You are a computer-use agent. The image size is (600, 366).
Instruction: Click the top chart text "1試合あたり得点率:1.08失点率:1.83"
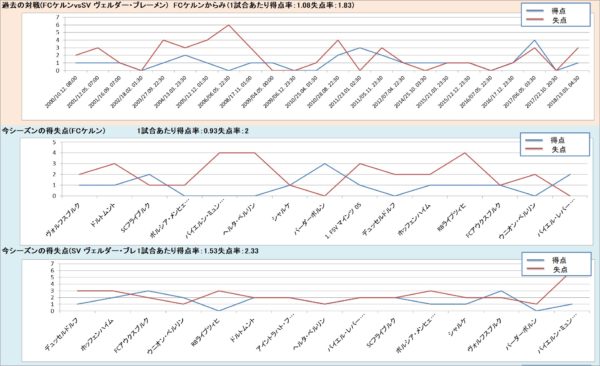pyautogui.click(x=292, y=5)
